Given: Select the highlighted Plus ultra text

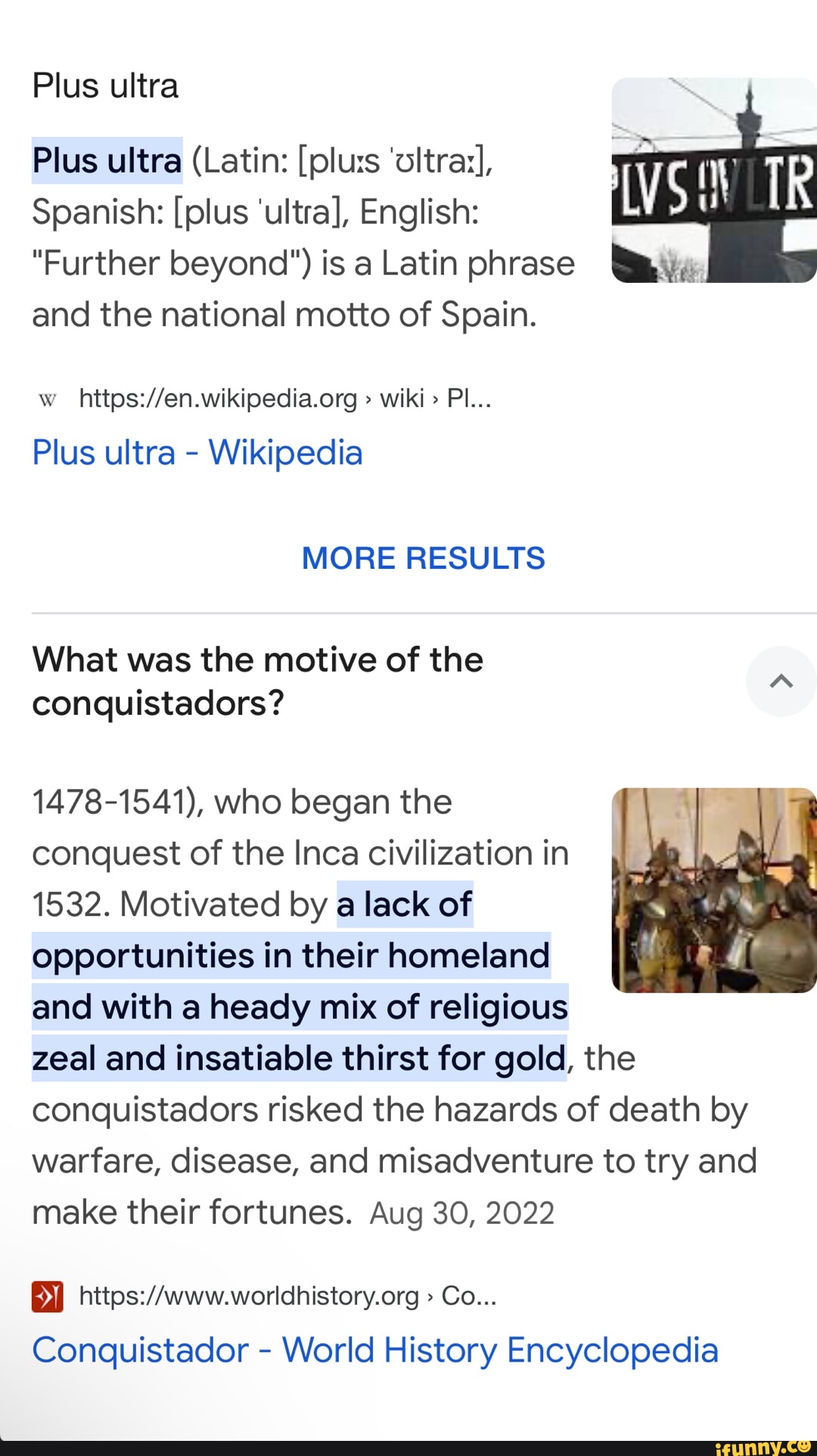Looking at the screenshot, I should (106, 160).
